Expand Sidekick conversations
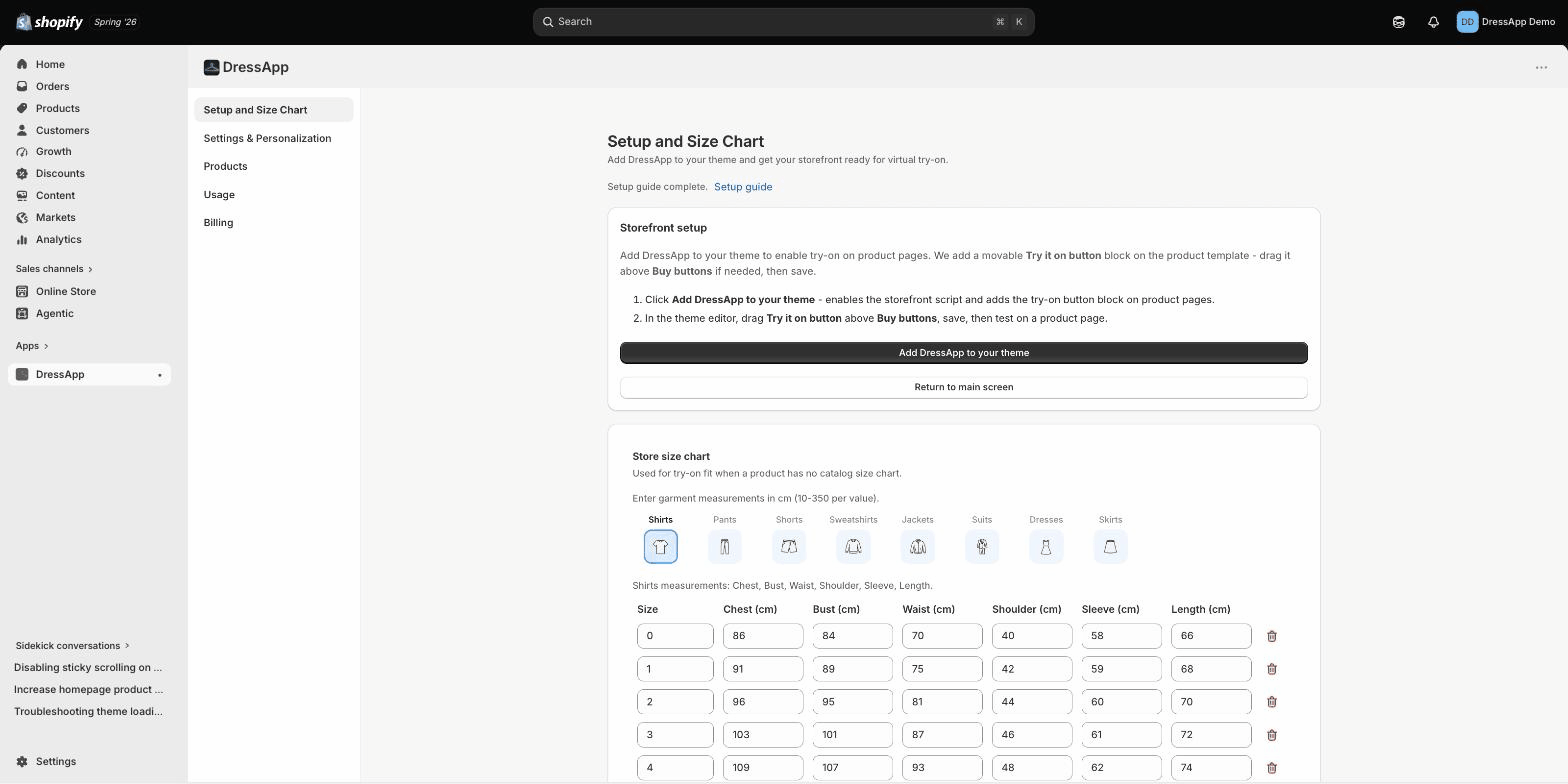This screenshot has height=784, width=1568. [73, 646]
